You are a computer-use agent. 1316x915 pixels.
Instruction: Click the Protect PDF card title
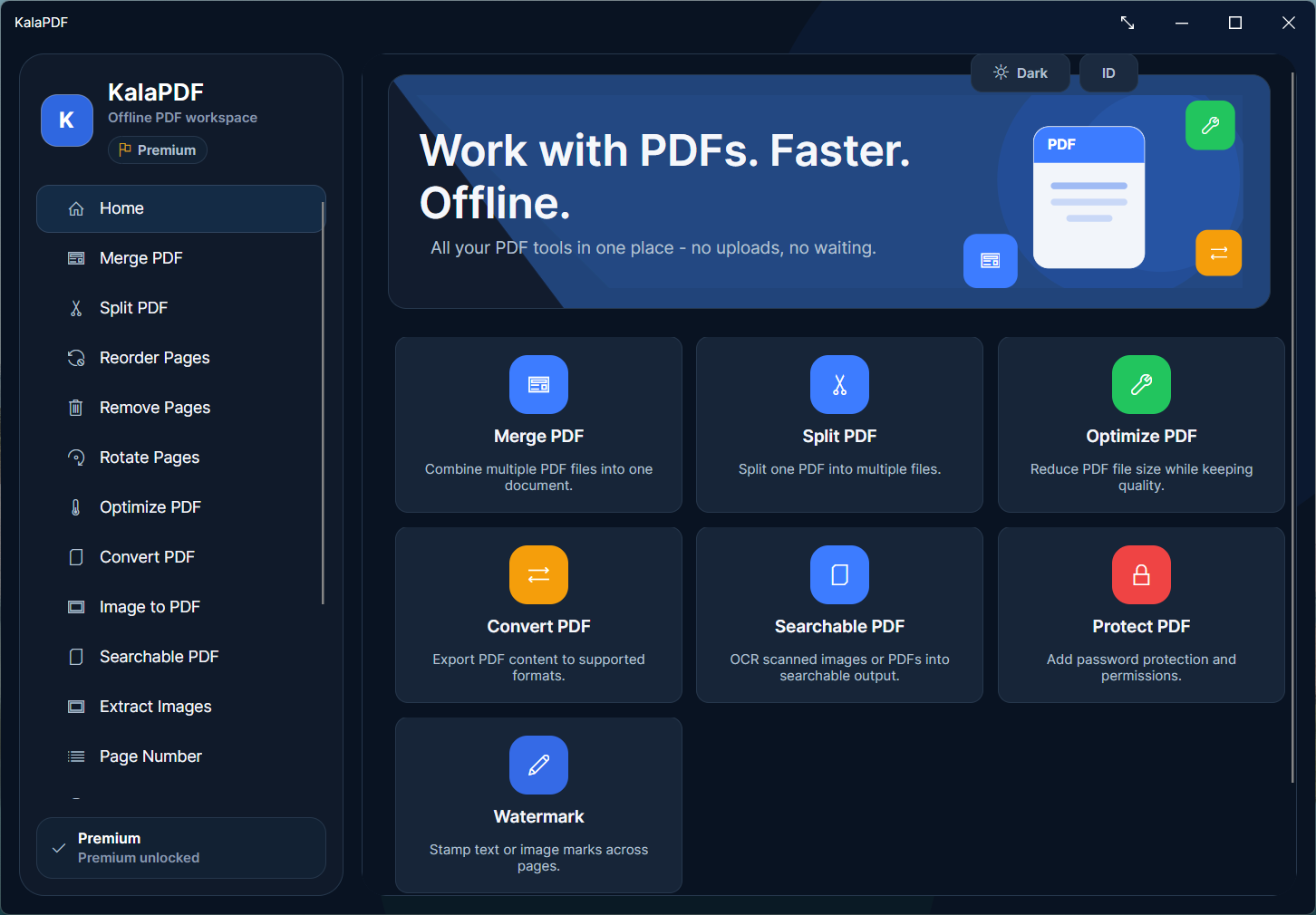click(x=1141, y=627)
